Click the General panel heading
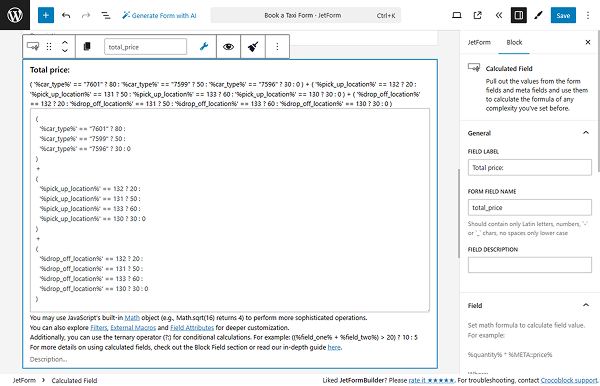 tap(479, 133)
